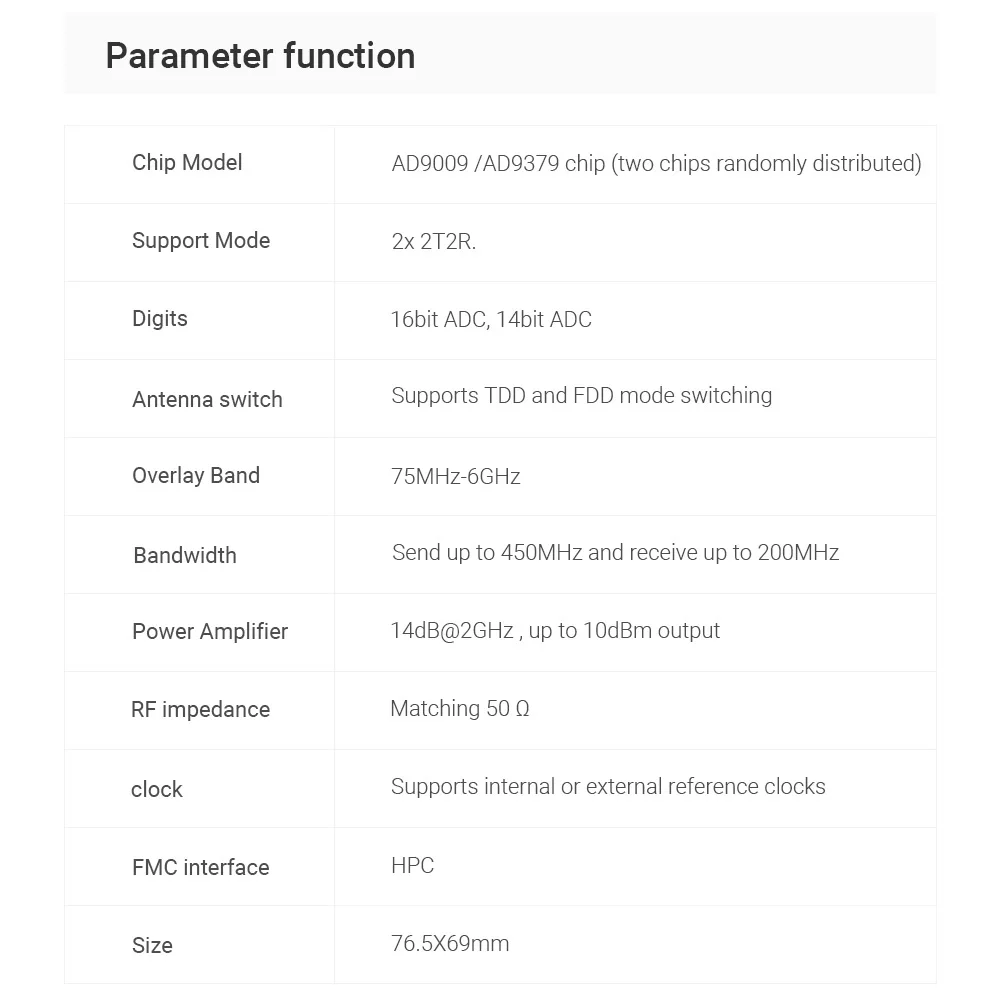Click the 75MHz-6GHz value

455,477
